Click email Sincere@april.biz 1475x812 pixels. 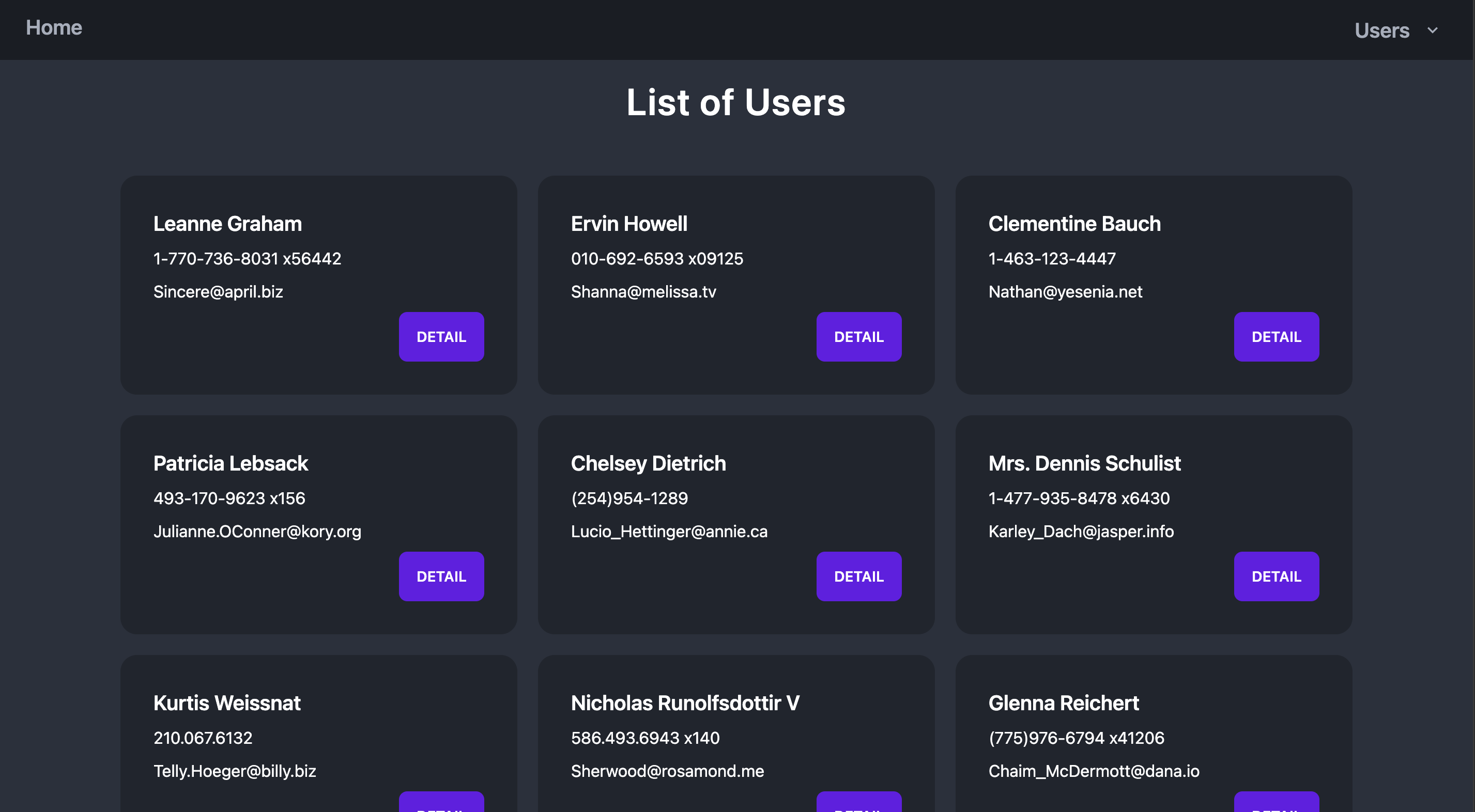(218, 292)
